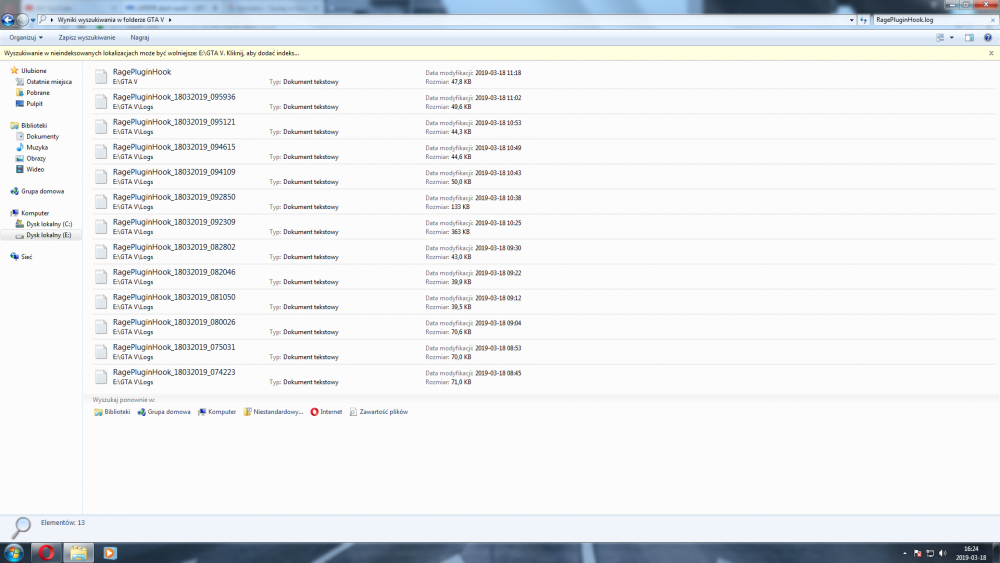This screenshot has width=1000, height=563.
Task: Open the Help question mark icon
Action: click(x=988, y=38)
